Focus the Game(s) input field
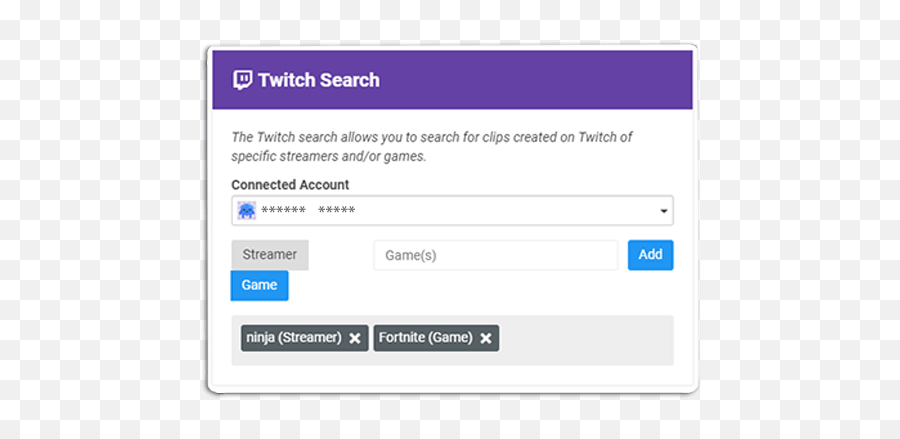The image size is (900, 439). pos(496,255)
